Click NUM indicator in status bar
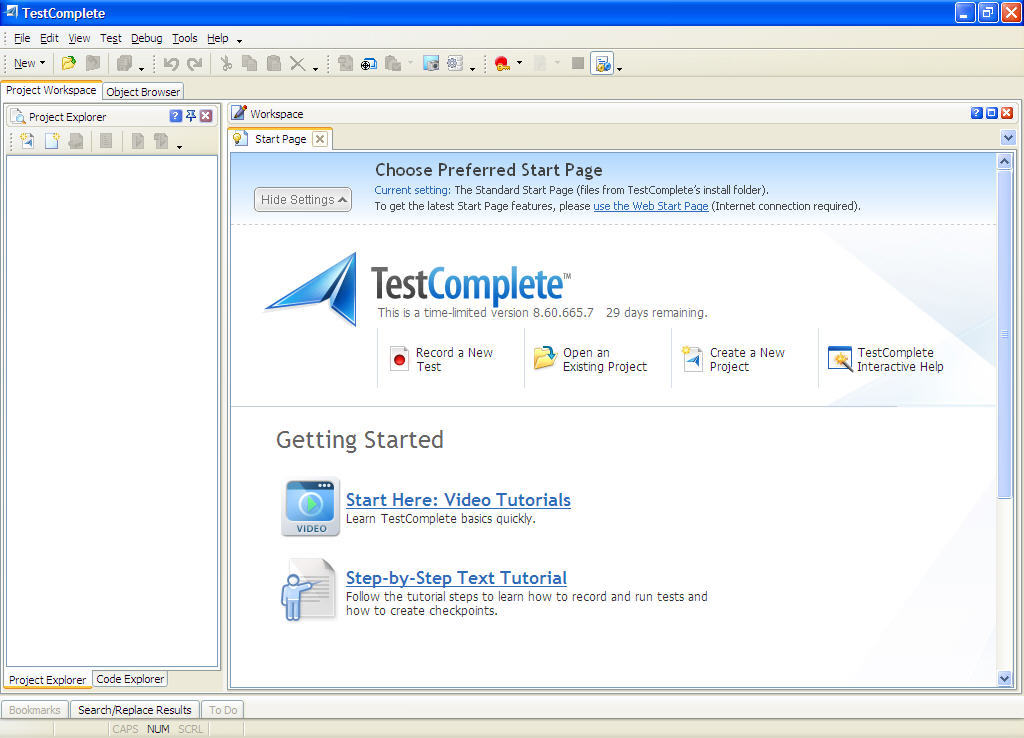 [x=158, y=730]
